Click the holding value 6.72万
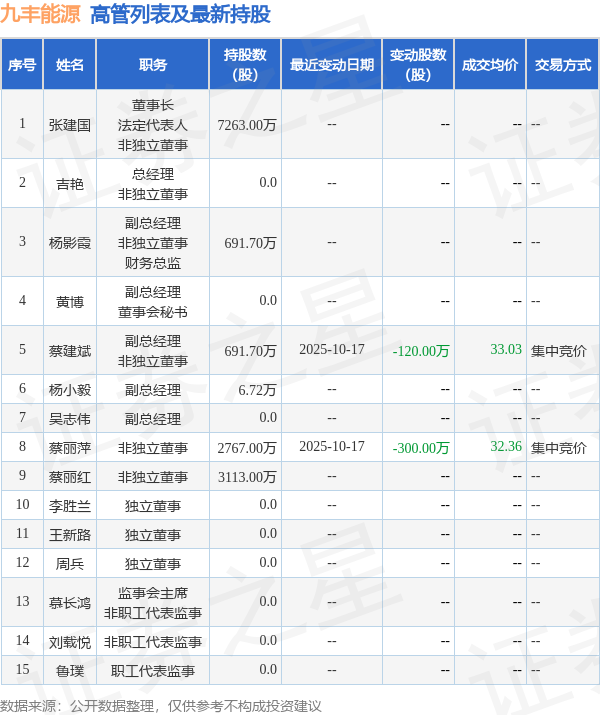 point(257,390)
